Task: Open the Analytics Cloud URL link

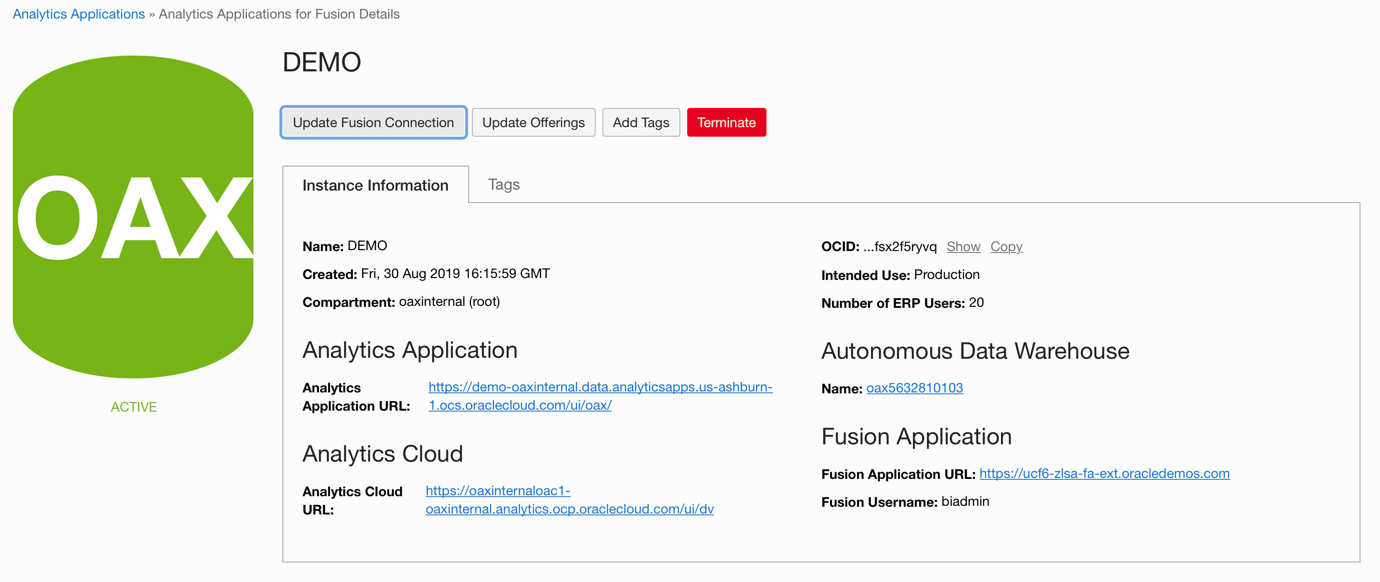Action: coord(569,509)
